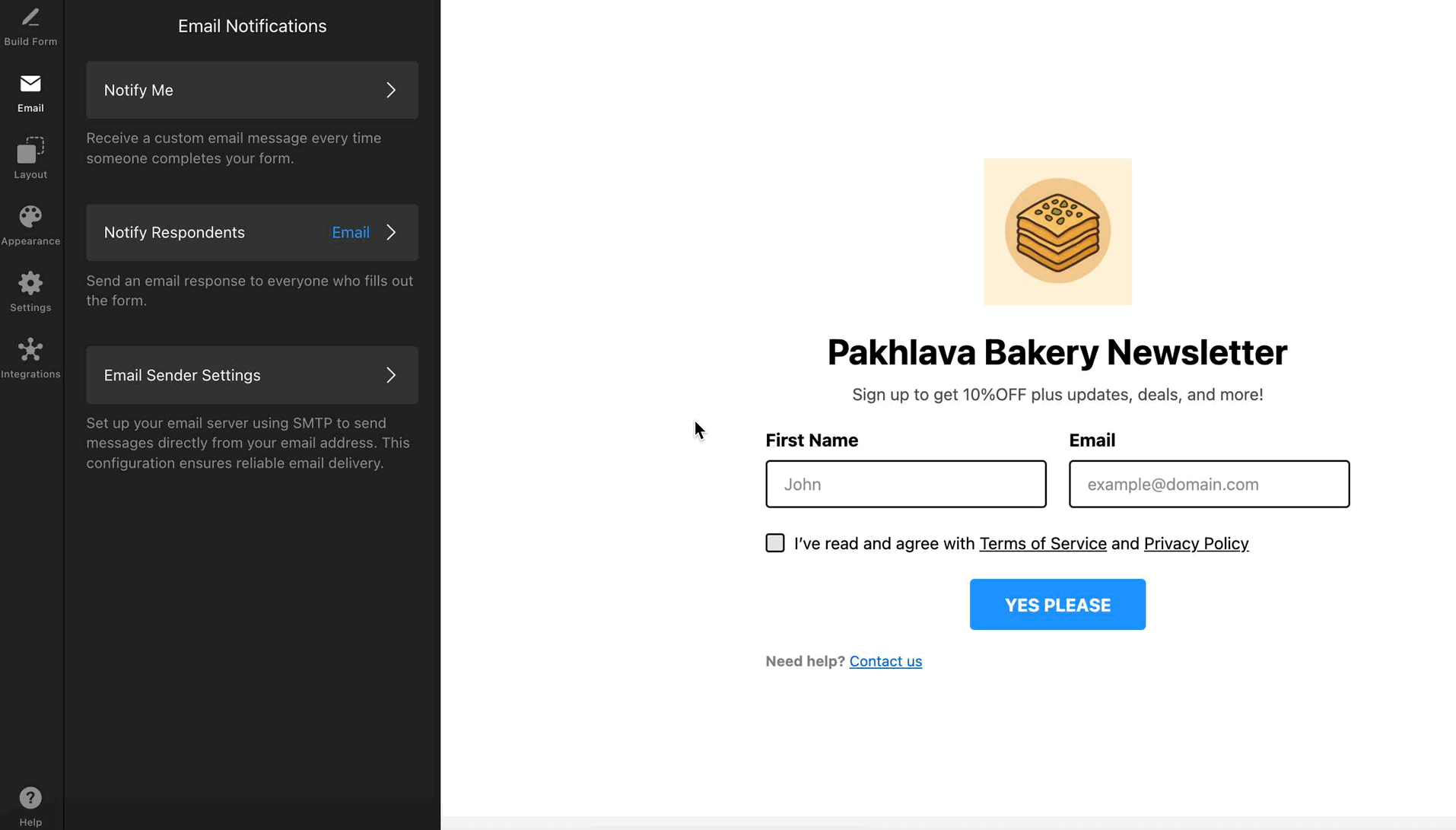The width and height of the screenshot is (1456, 830).
Task: Click the Help question mark icon
Action: click(30, 797)
